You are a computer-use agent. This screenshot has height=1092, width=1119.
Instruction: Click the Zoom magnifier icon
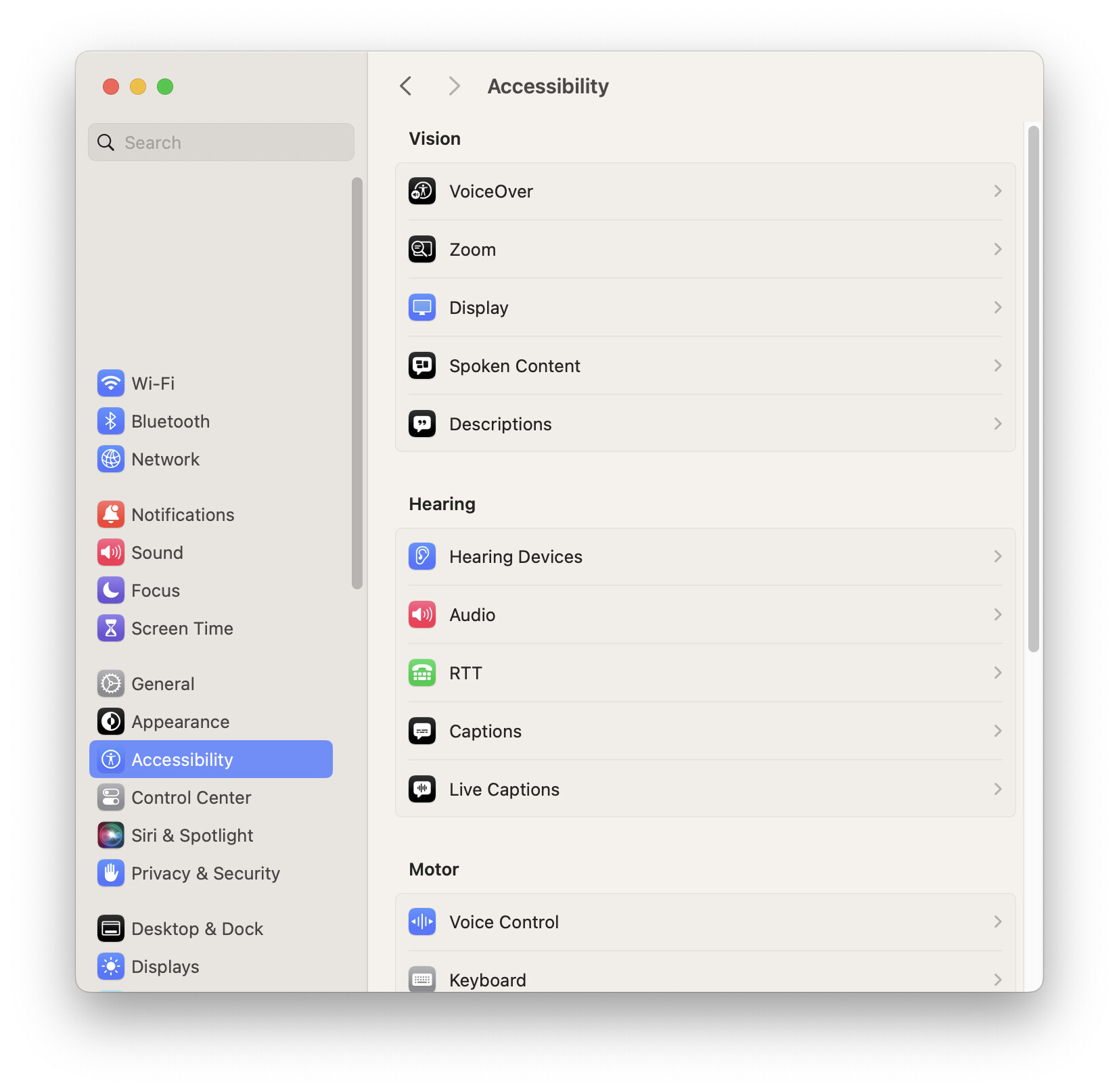422,250
